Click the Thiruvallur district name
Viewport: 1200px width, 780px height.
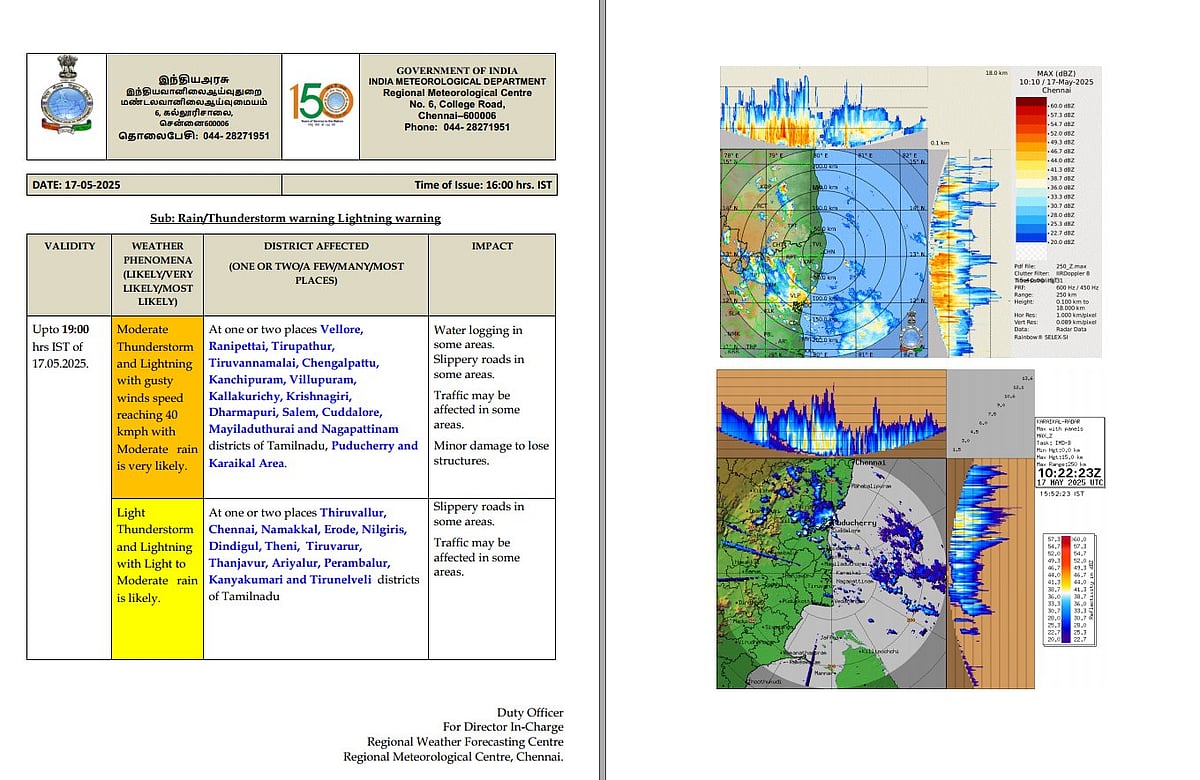point(353,513)
